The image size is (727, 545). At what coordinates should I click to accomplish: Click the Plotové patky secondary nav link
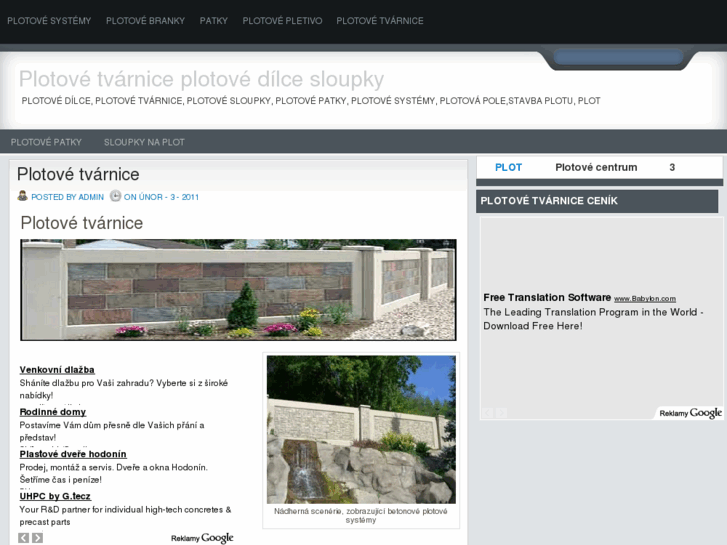click(46, 142)
